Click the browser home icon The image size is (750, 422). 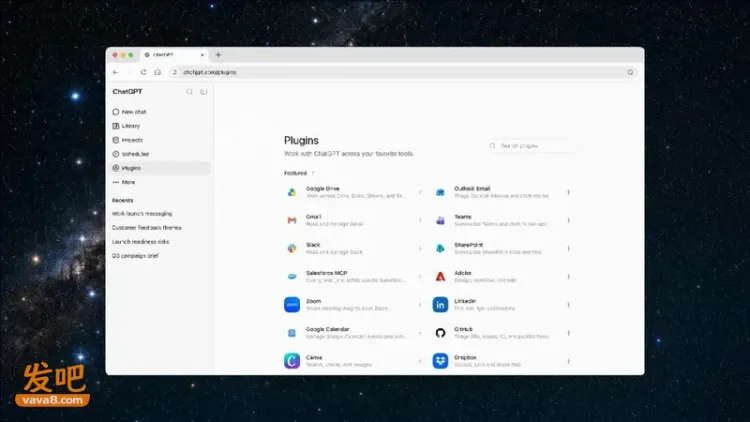coord(157,72)
